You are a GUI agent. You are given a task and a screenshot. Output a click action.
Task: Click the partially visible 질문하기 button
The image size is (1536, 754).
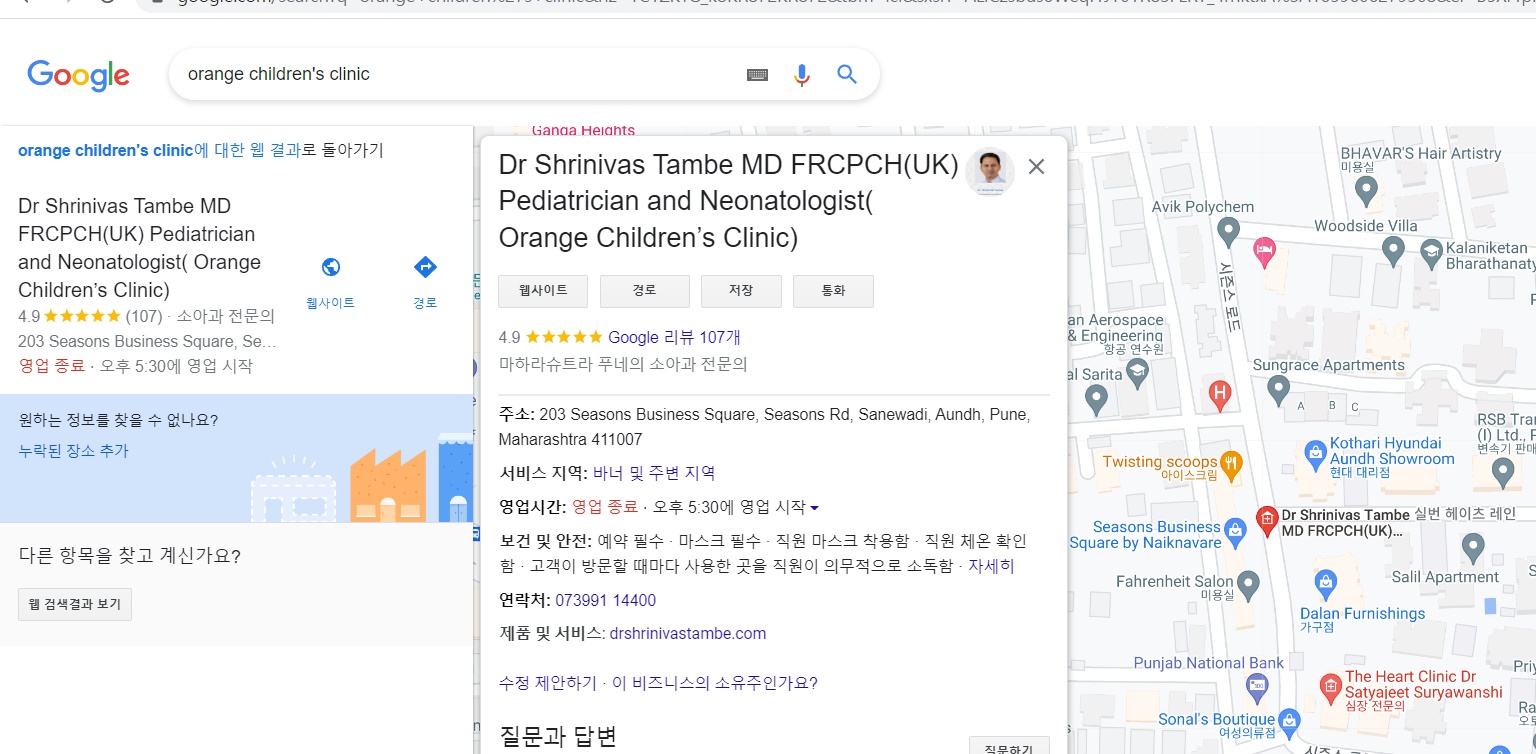click(x=1010, y=746)
